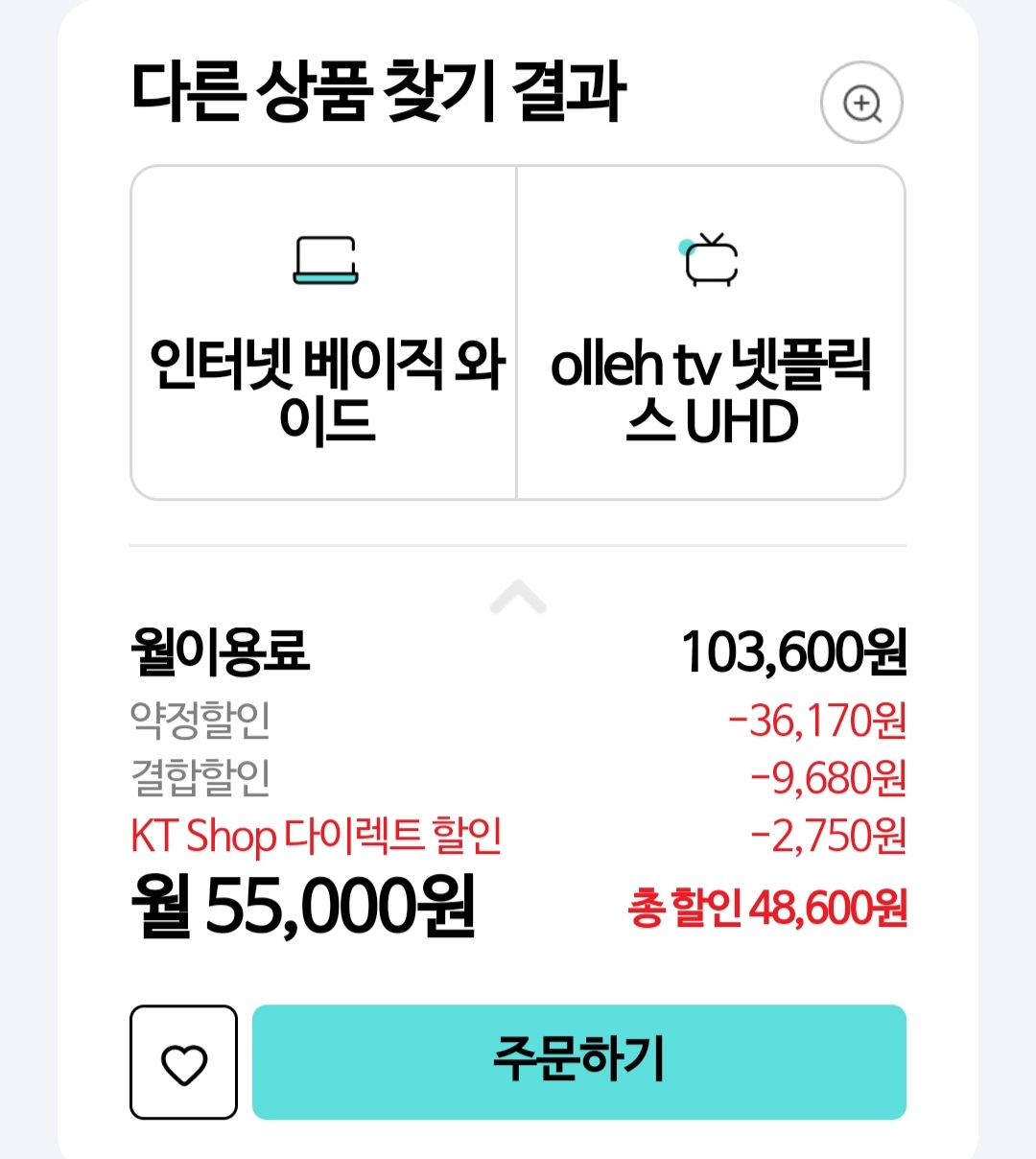Tap the 103,600원 monthly fee amount
The image size is (1036, 1159).
793,651
